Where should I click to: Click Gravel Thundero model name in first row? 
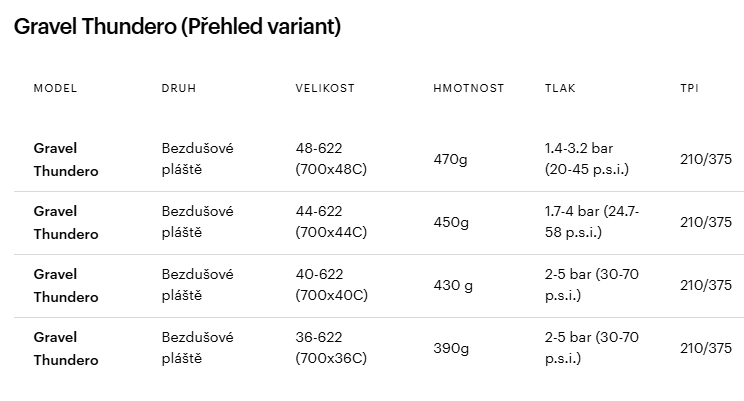(66, 159)
